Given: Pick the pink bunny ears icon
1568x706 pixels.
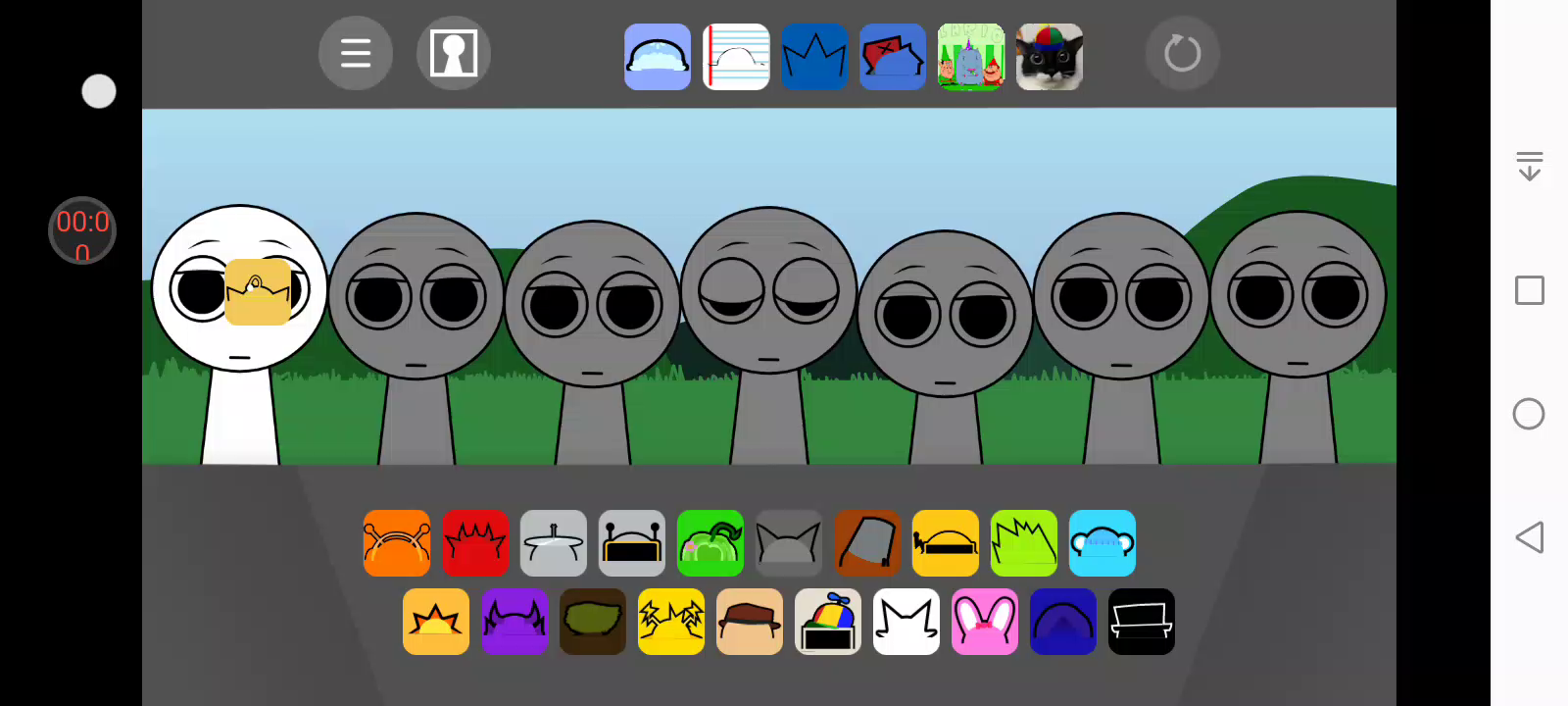Looking at the screenshot, I should (x=985, y=622).
